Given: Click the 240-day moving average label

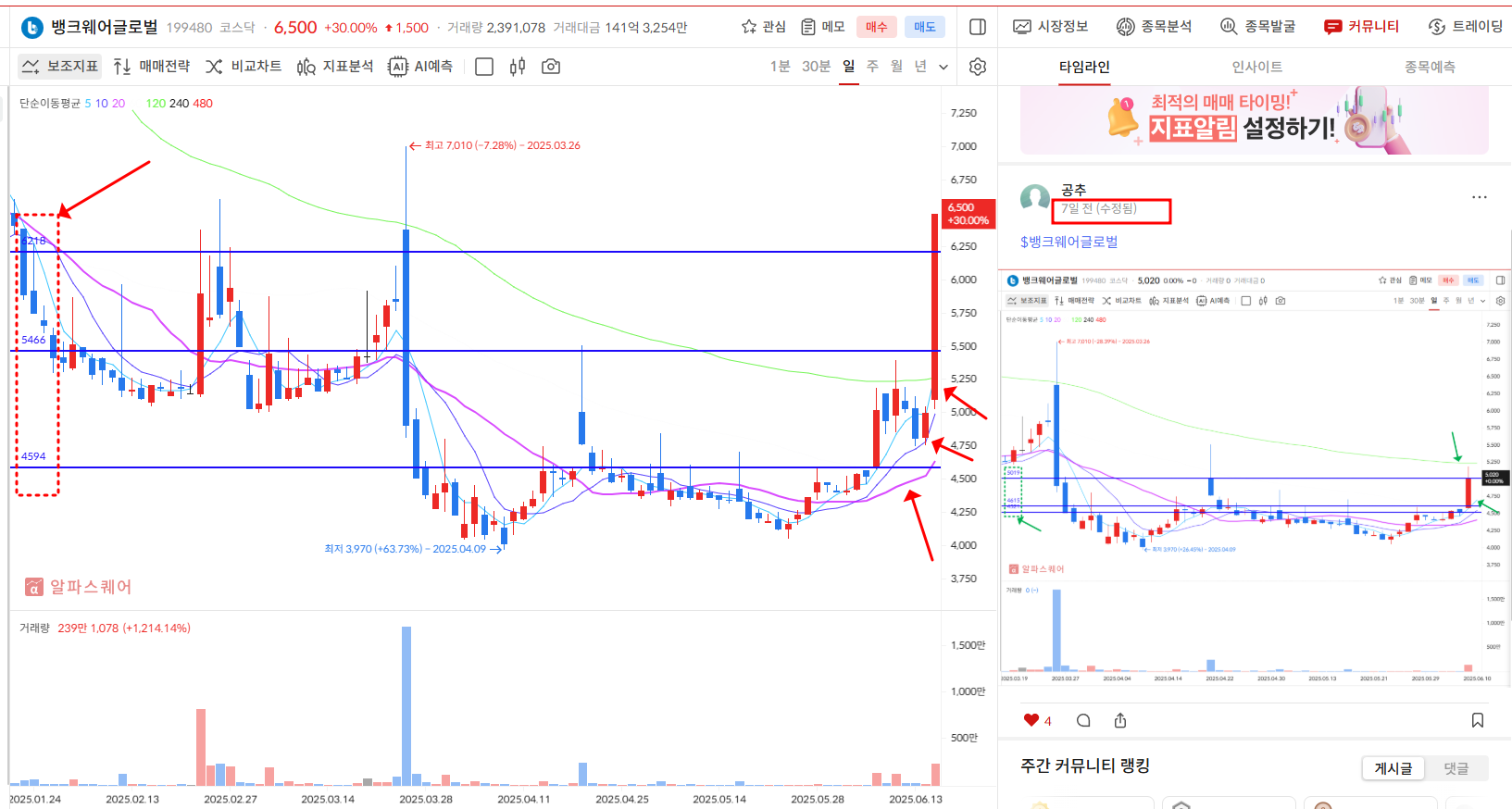Looking at the screenshot, I should [180, 103].
